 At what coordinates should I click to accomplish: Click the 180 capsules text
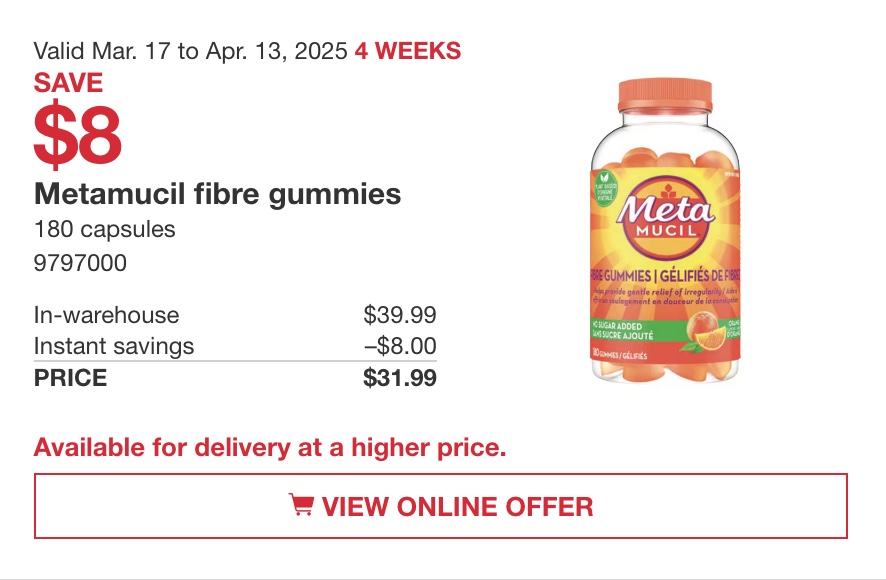coord(104,229)
